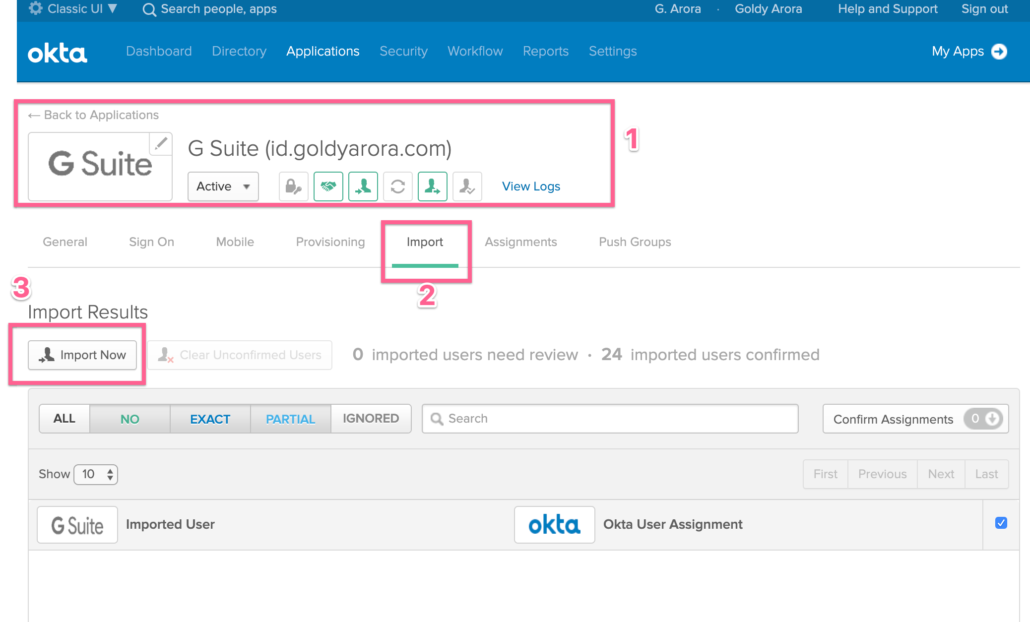The image size is (1030, 622).
Task: Open the Dashboard menu
Action: point(159,51)
